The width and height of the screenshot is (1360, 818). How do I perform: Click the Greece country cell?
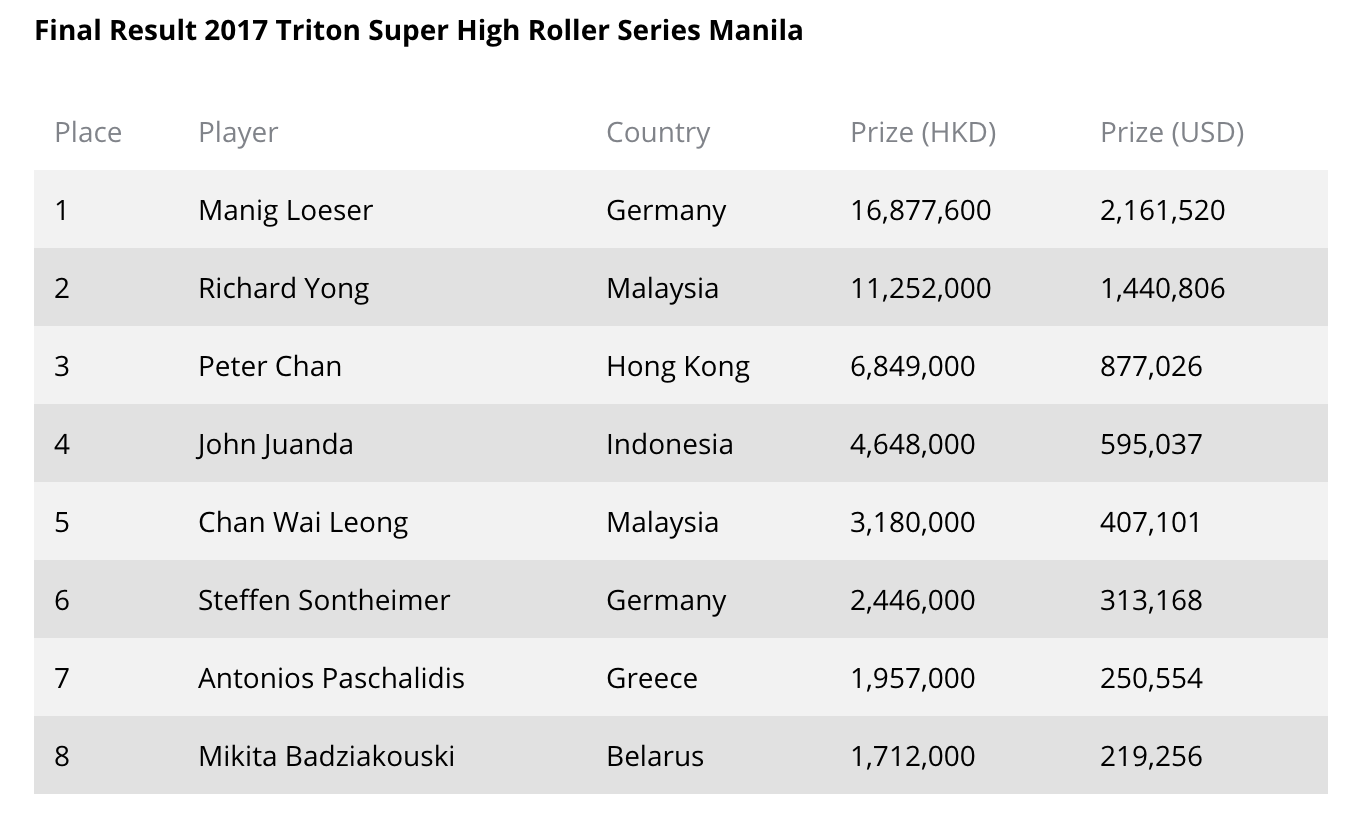pyautogui.click(x=652, y=678)
